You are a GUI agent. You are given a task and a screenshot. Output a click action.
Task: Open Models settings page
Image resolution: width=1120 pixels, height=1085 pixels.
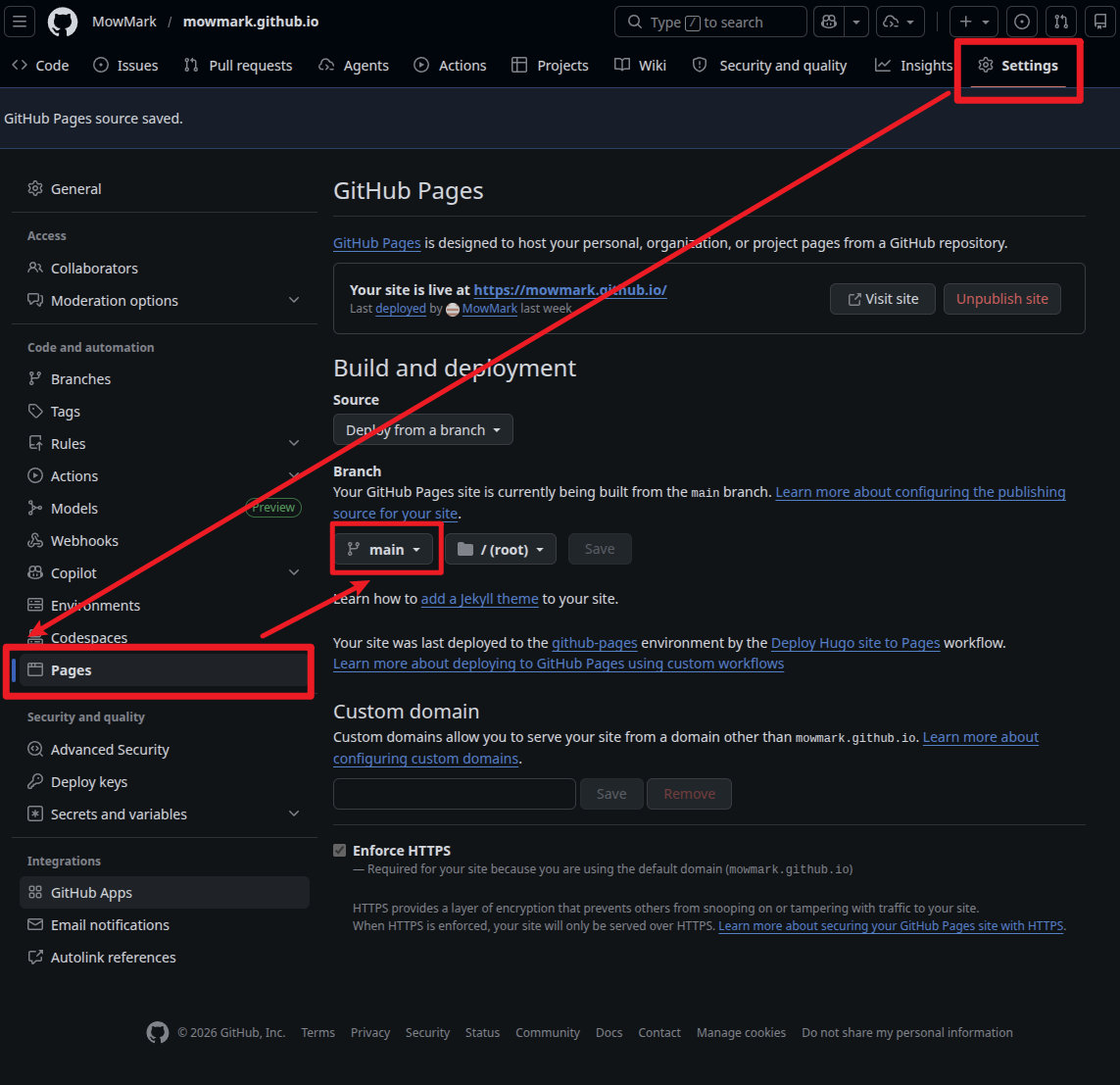coord(165,508)
